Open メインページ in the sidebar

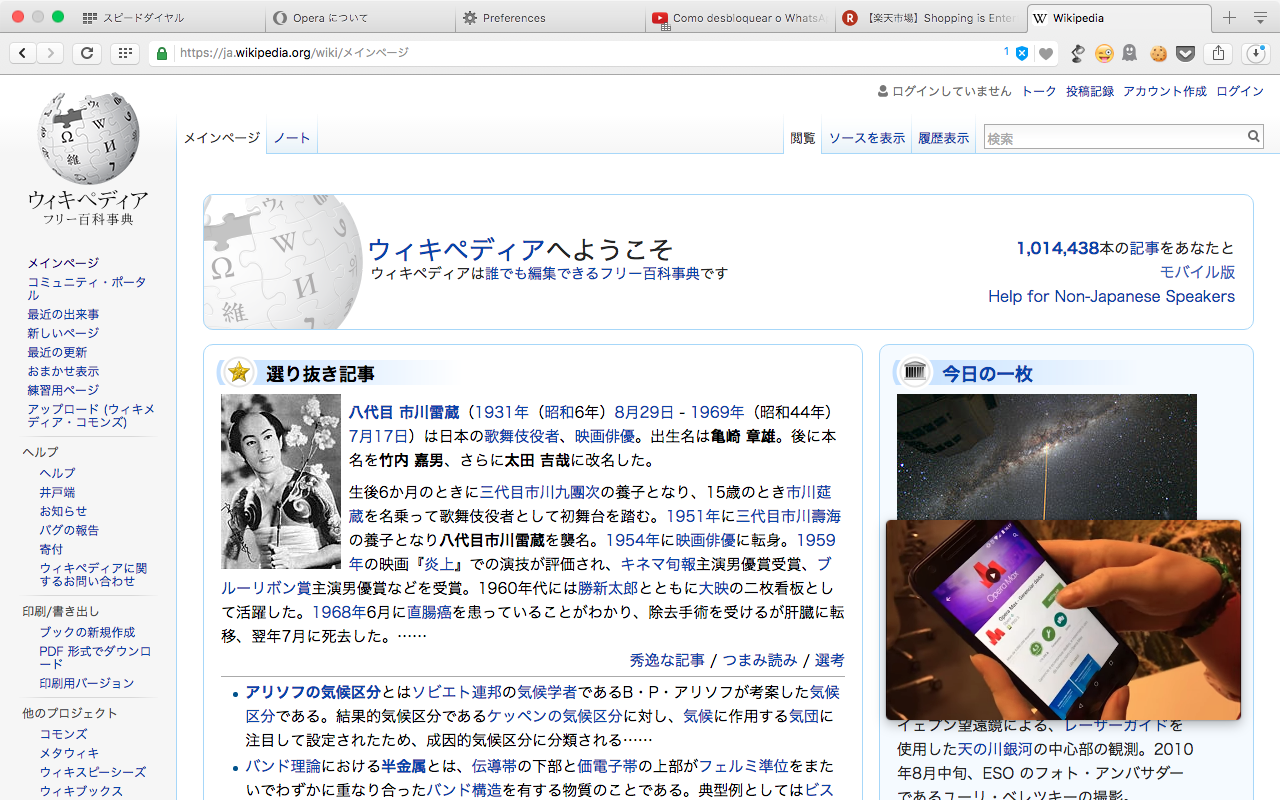point(63,263)
